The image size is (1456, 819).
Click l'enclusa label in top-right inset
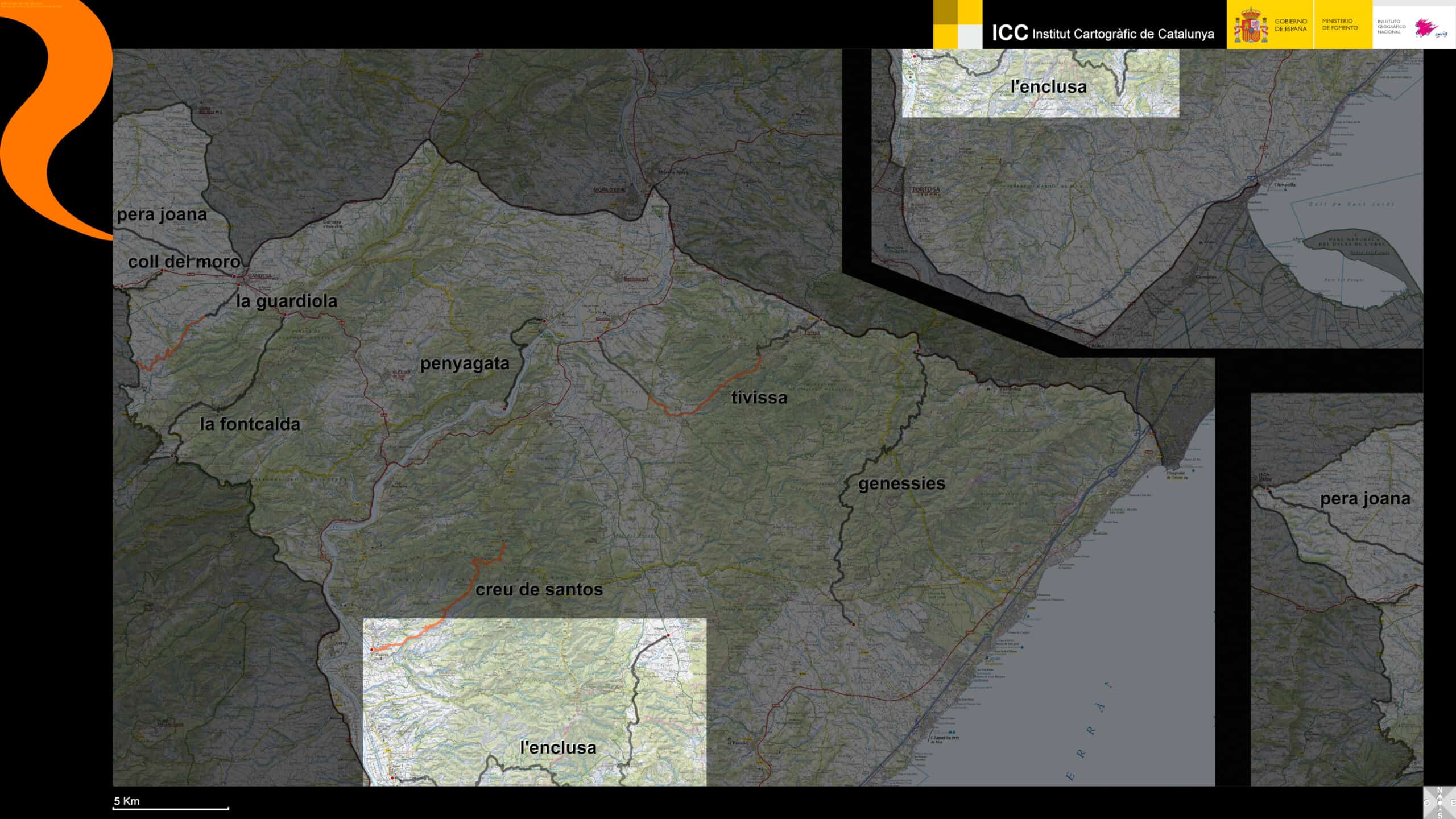tap(1048, 87)
